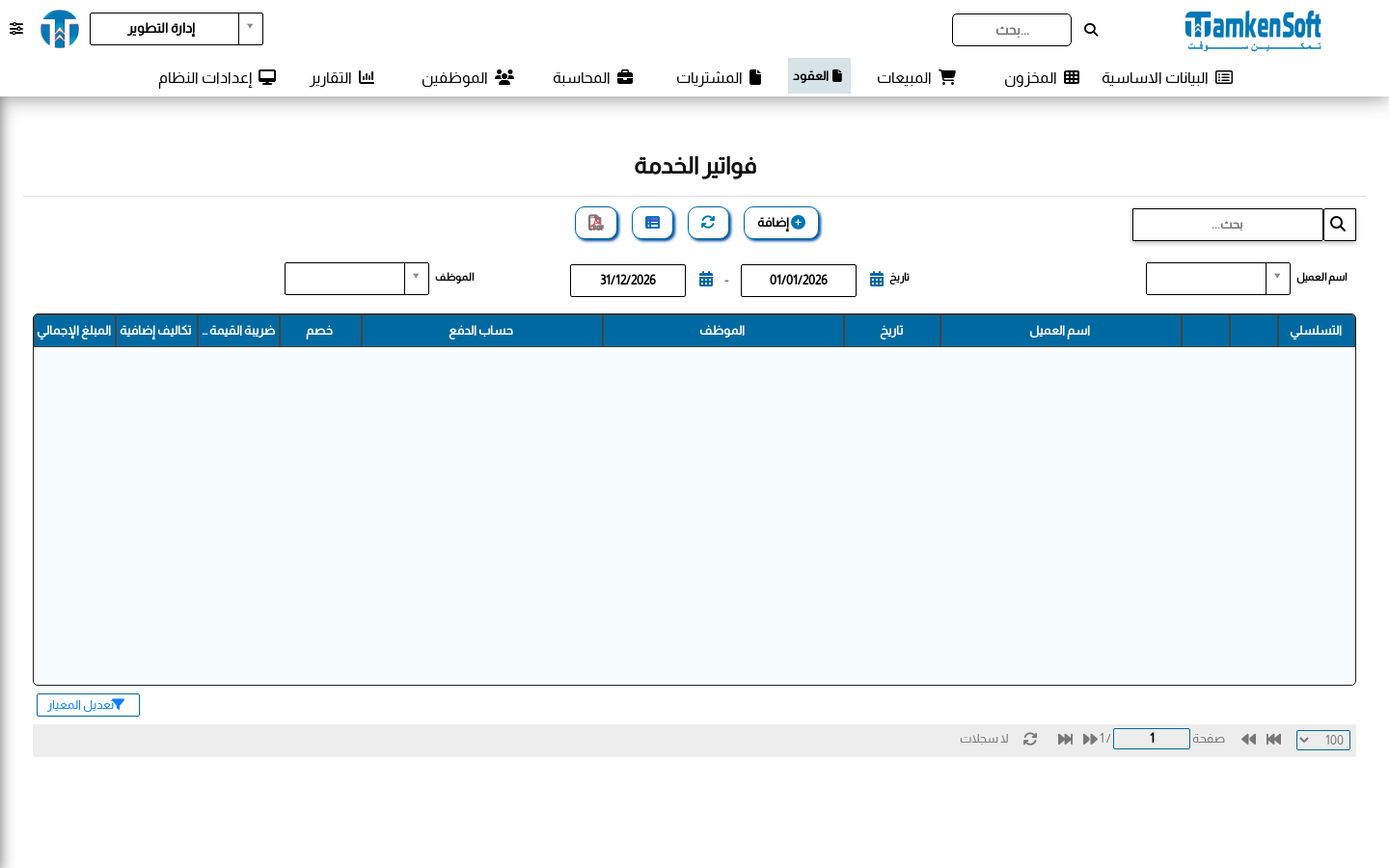This screenshot has width=1389, height=868.
Task: Open the المخزون menu
Action: coord(1042,77)
